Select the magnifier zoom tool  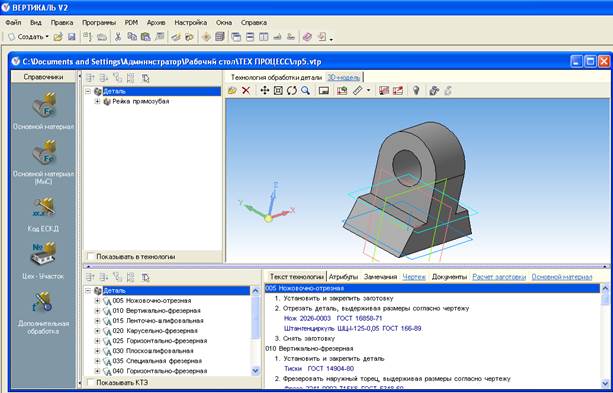coord(305,91)
